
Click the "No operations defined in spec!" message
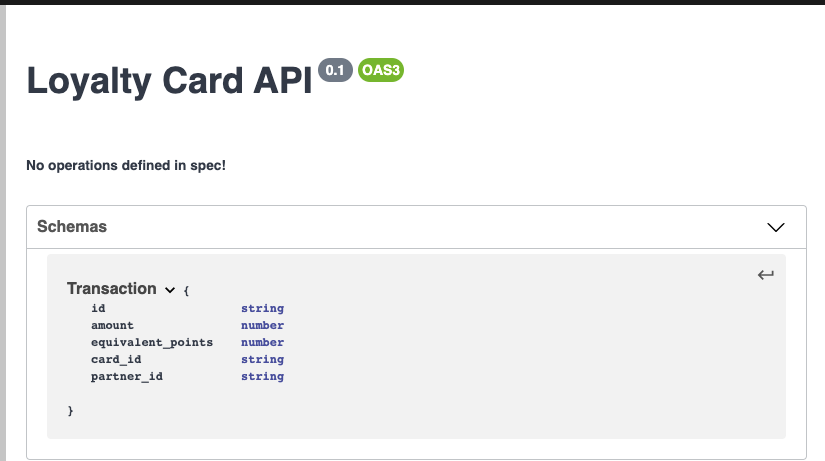coord(126,164)
